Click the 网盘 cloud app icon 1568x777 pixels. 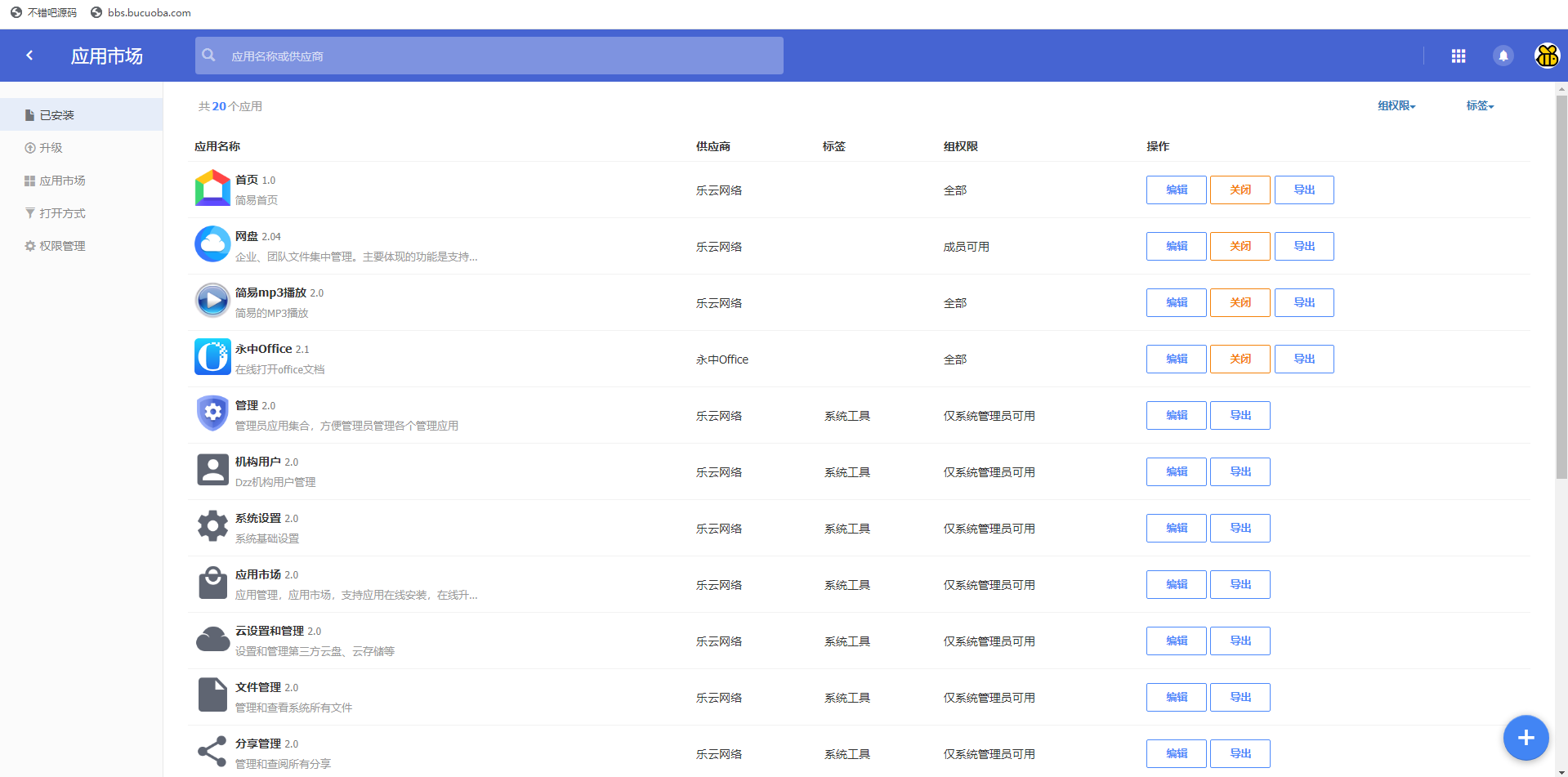[212, 244]
